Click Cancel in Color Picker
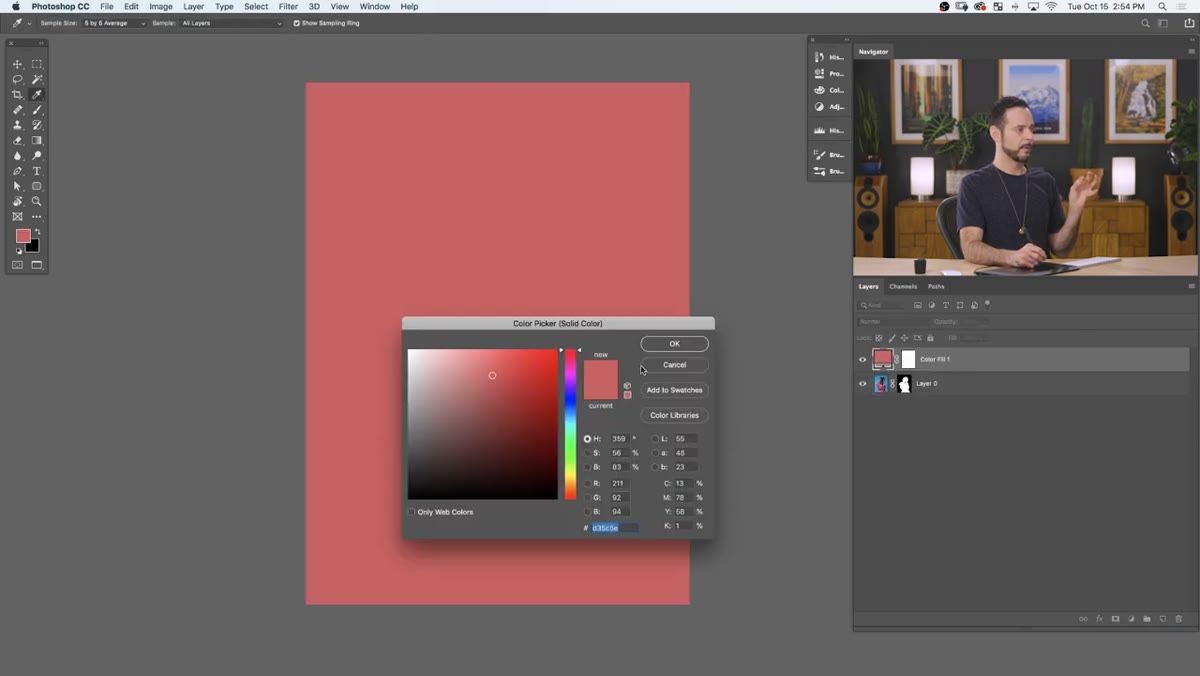The height and width of the screenshot is (676, 1200). click(x=675, y=365)
